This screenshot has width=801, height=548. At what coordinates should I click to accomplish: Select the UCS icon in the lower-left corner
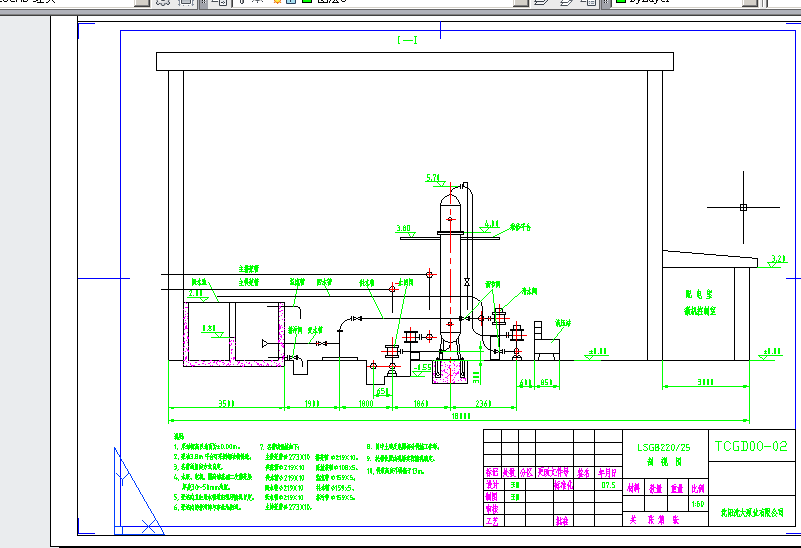click(x=138, y=491)
